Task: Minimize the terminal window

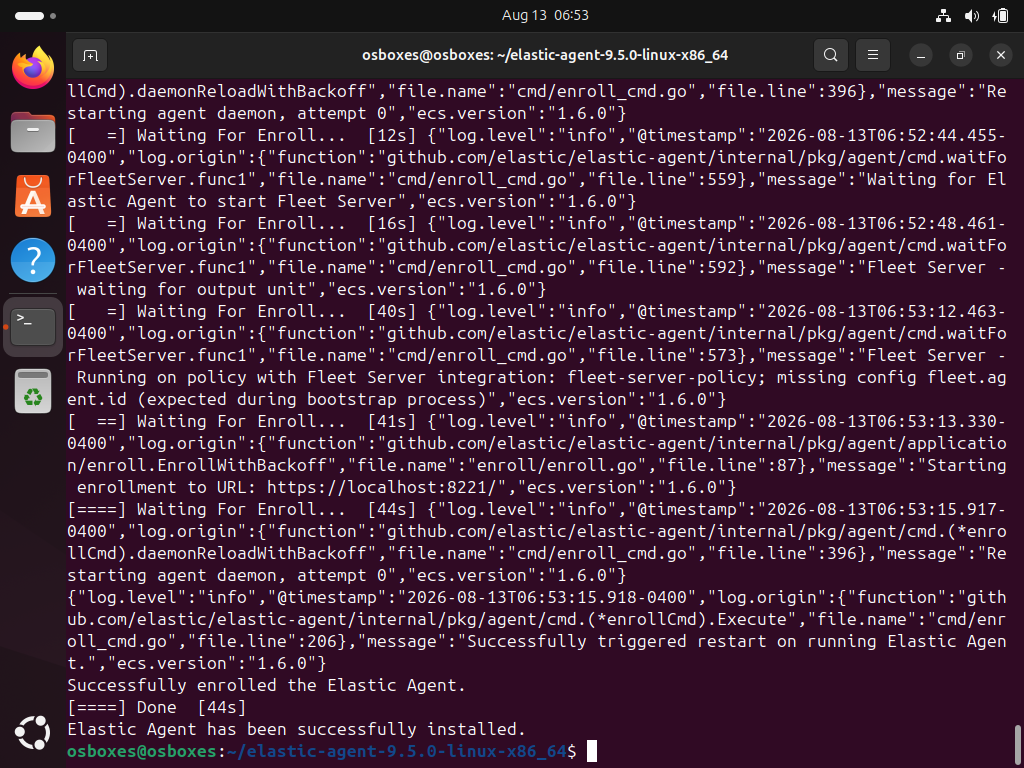Action: click(921, 56)
